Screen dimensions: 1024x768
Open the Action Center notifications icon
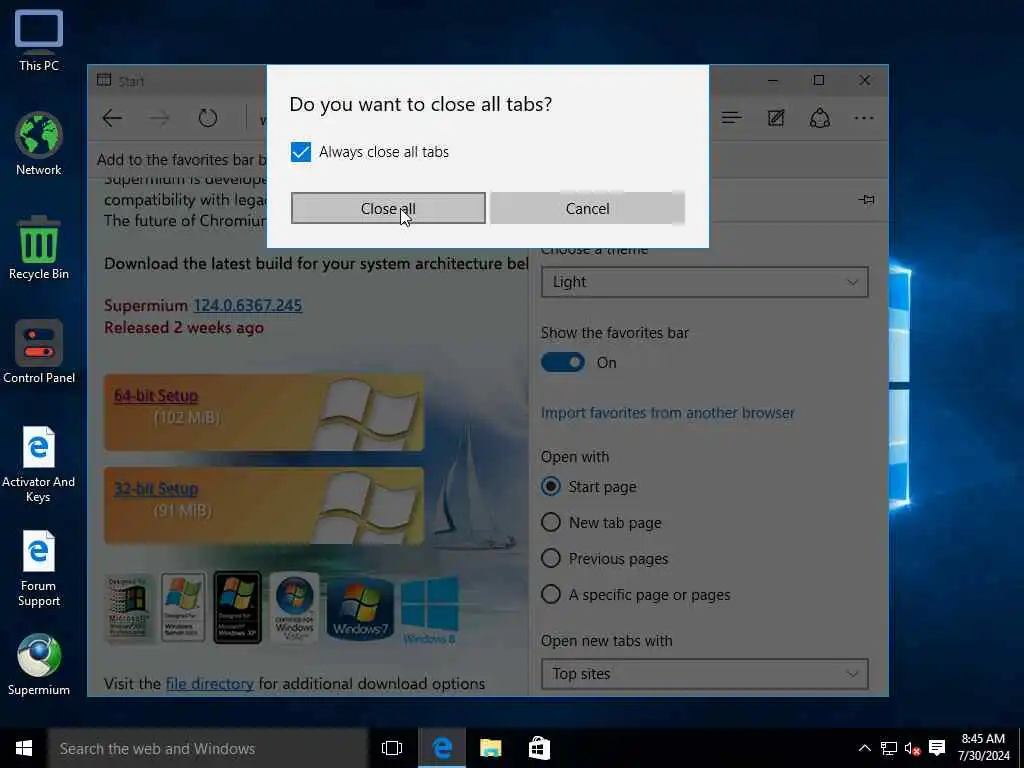(937, 748)
